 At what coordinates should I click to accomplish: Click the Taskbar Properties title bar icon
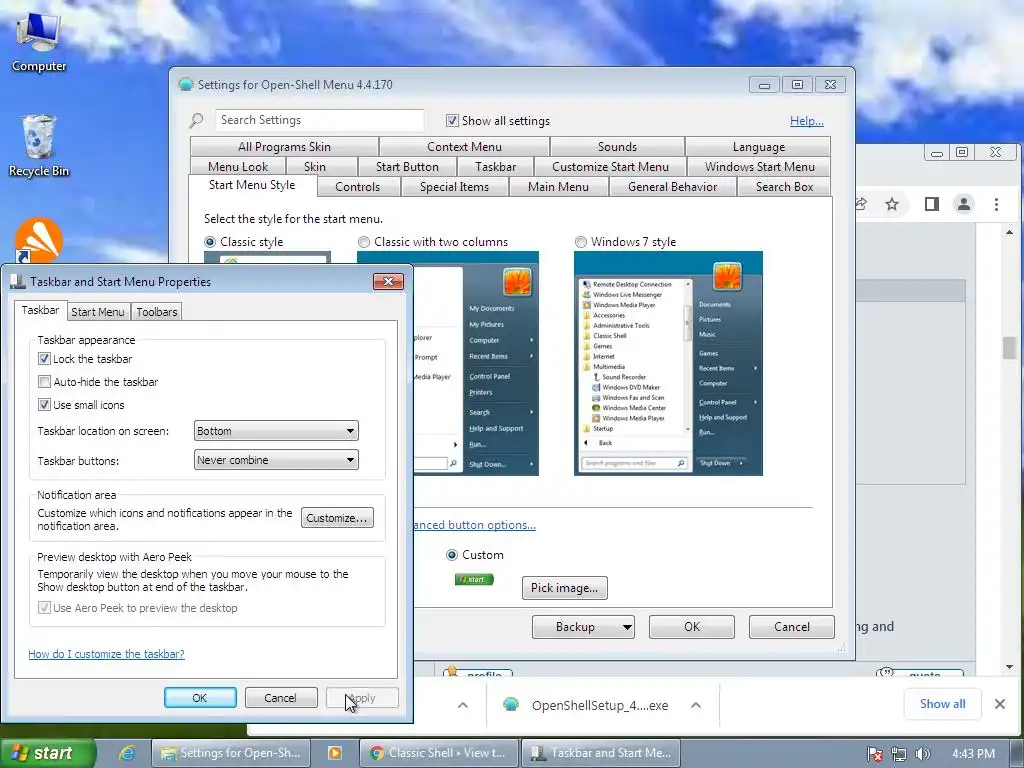tap(18, 281)
